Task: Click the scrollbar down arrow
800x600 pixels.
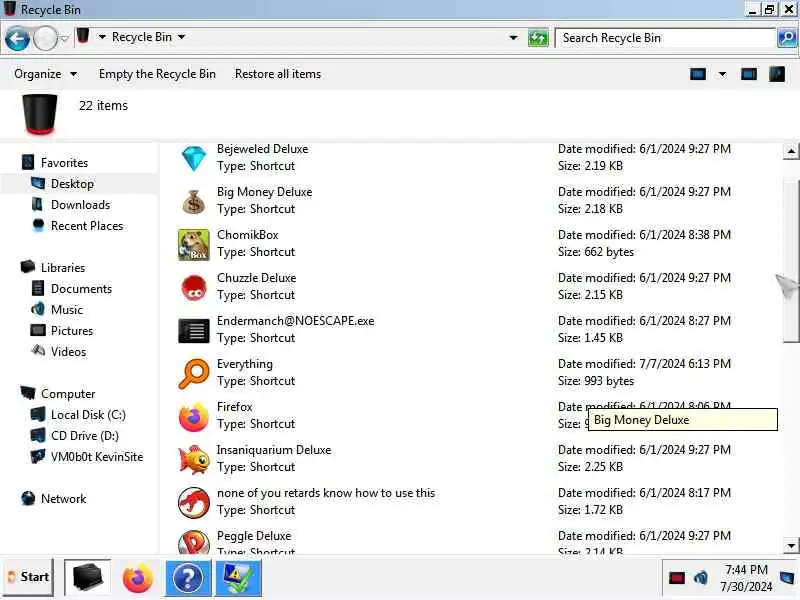Action: pos(791,545)
